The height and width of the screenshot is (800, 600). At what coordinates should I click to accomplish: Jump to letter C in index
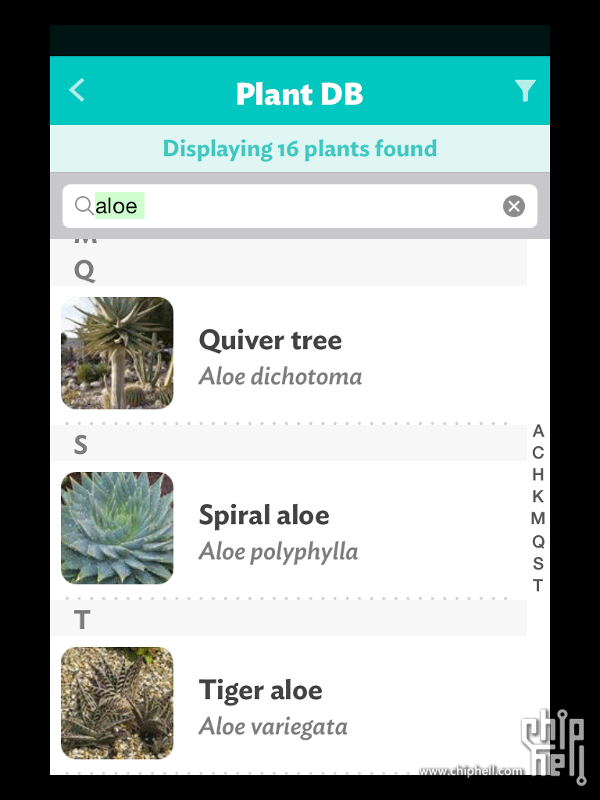click(538, 453)
